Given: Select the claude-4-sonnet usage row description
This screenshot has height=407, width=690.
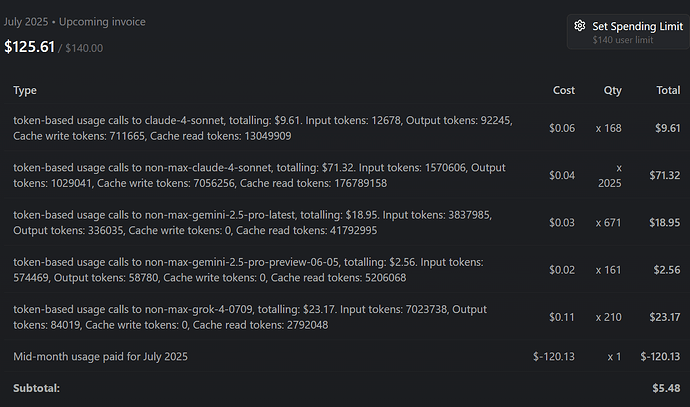Looking at the screenshot, I should pyautogui.click(x=263, y=128).
